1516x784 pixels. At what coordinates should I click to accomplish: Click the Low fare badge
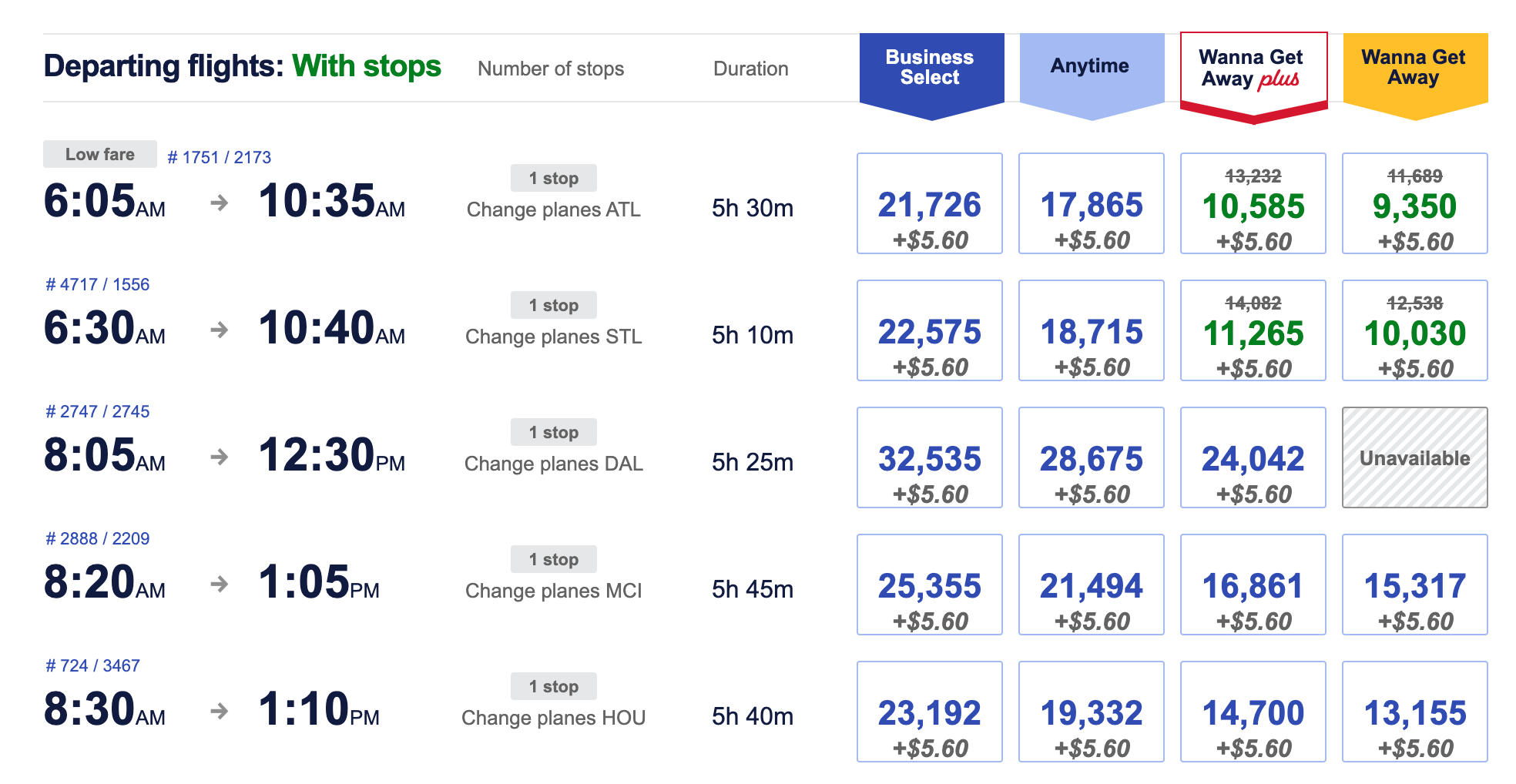(99, 154)
